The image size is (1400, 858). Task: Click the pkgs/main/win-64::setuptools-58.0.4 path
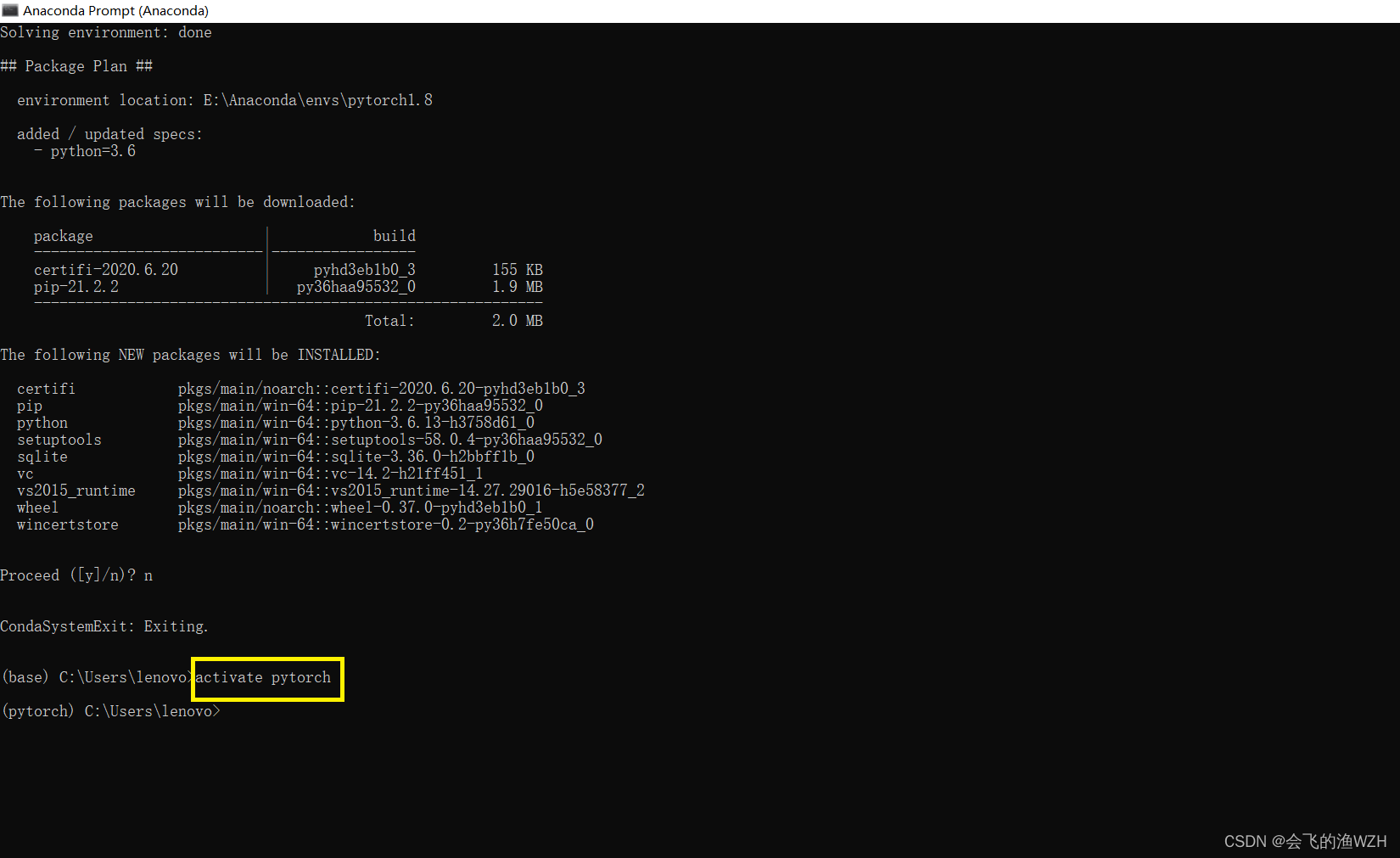click(390, 440)
